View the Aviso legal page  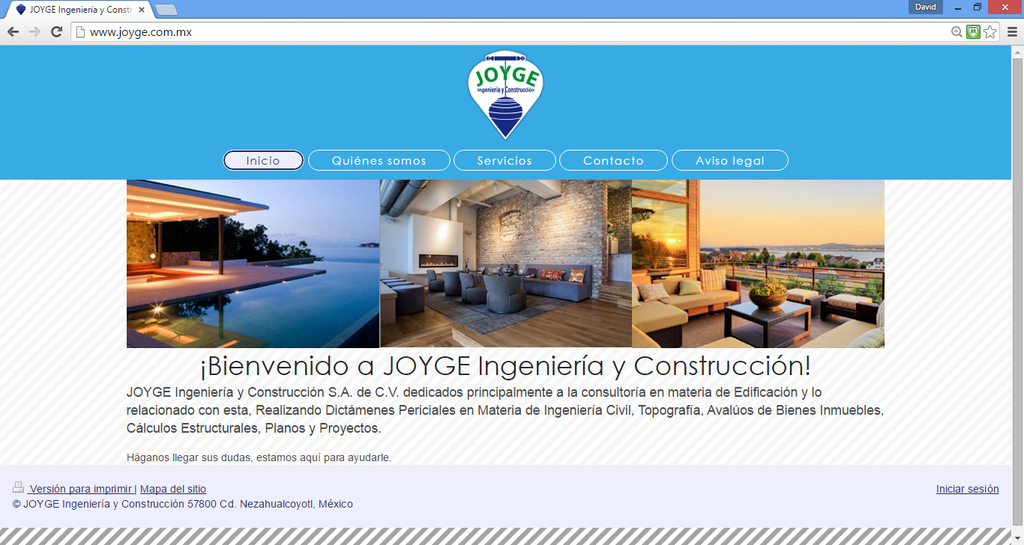(x=729, y=161)
